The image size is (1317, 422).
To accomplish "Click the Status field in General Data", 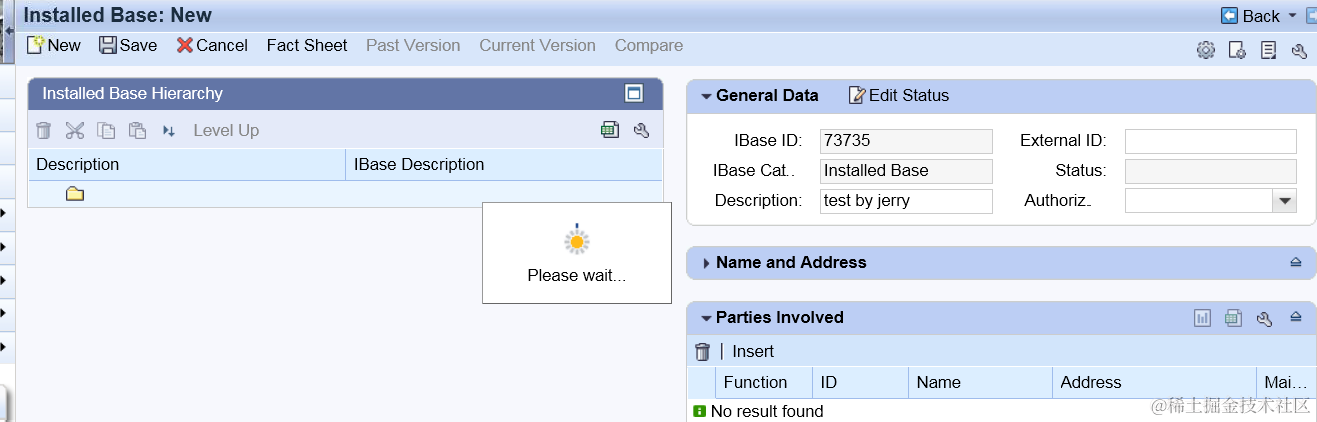I will pos(1211,171).
